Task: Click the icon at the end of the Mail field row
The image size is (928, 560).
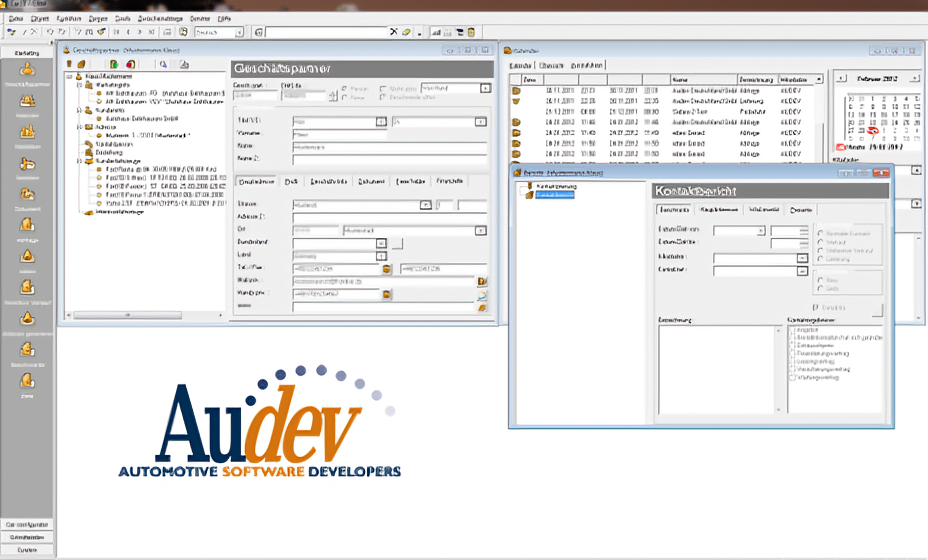Action: coord(481,281)
